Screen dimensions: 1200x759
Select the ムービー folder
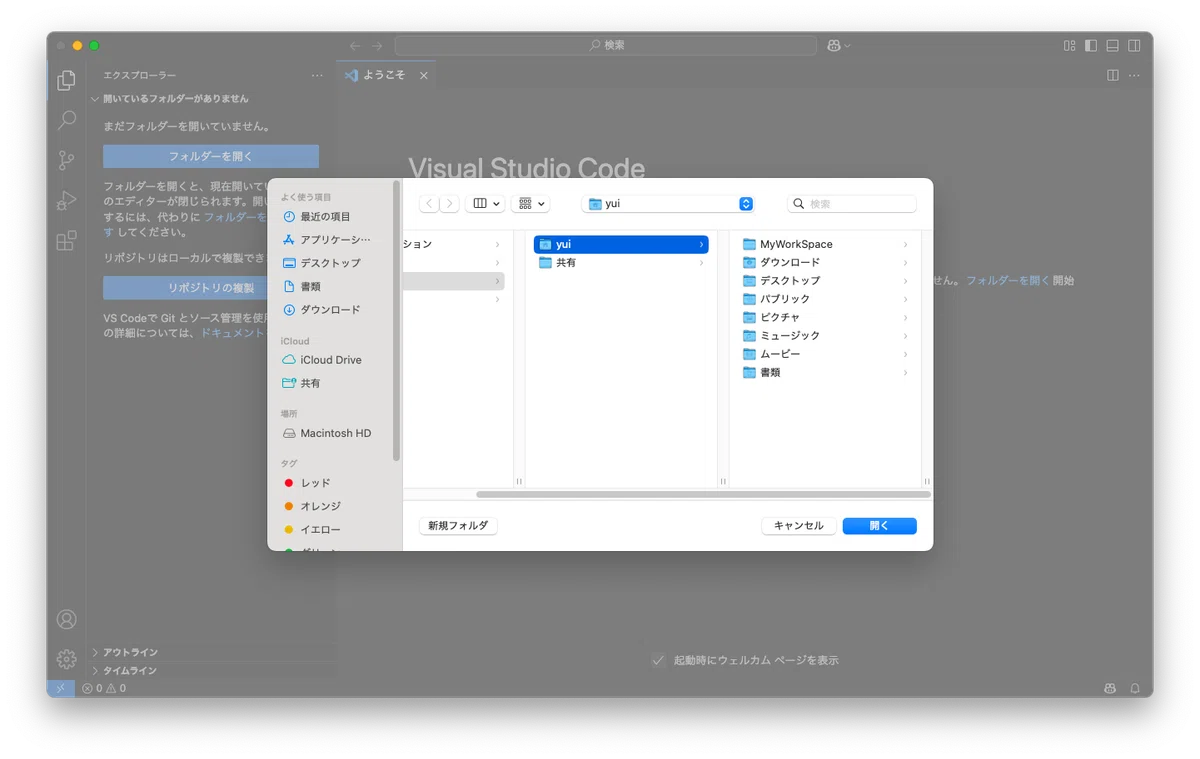point(825,354)
